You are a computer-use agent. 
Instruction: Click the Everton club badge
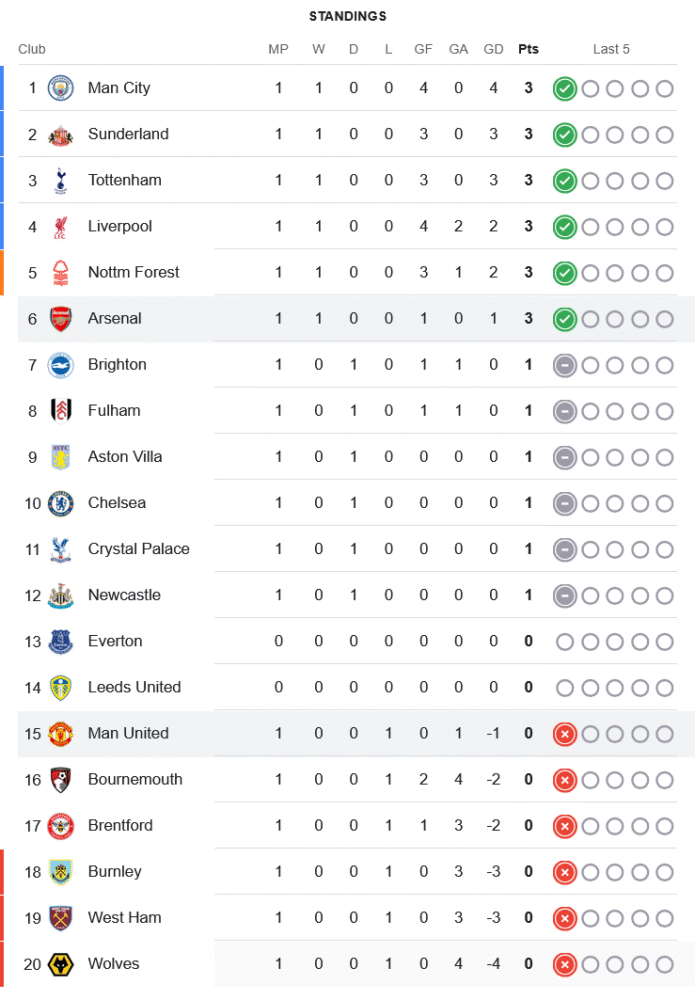[61, 641]
